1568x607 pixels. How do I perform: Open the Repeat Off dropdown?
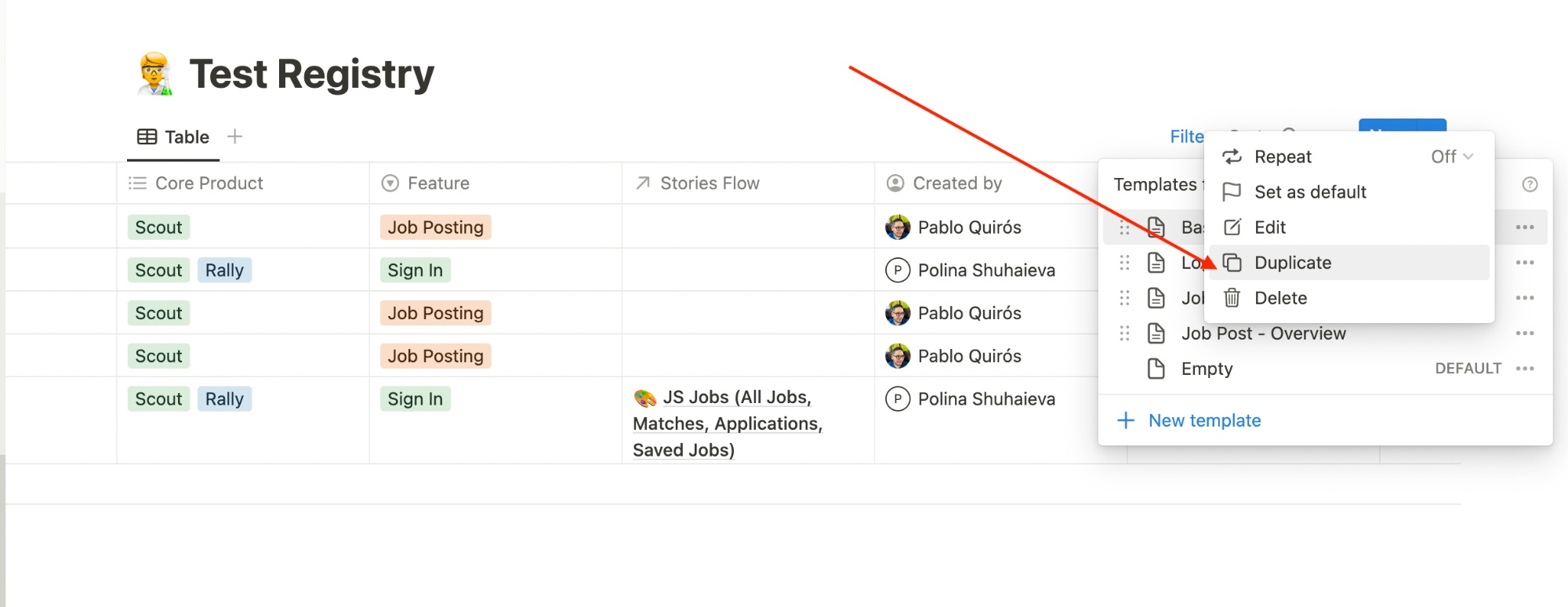tap(1452, 157)
